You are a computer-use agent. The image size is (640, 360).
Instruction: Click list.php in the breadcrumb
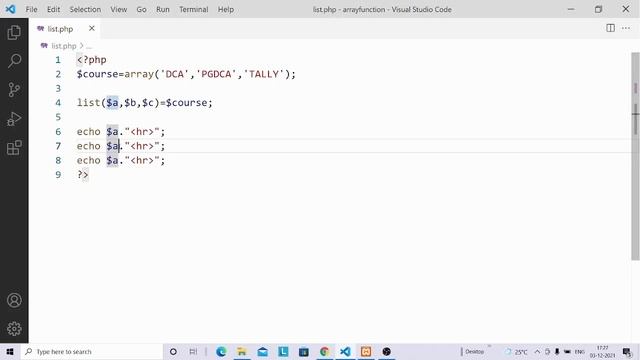tap(64, 46)
